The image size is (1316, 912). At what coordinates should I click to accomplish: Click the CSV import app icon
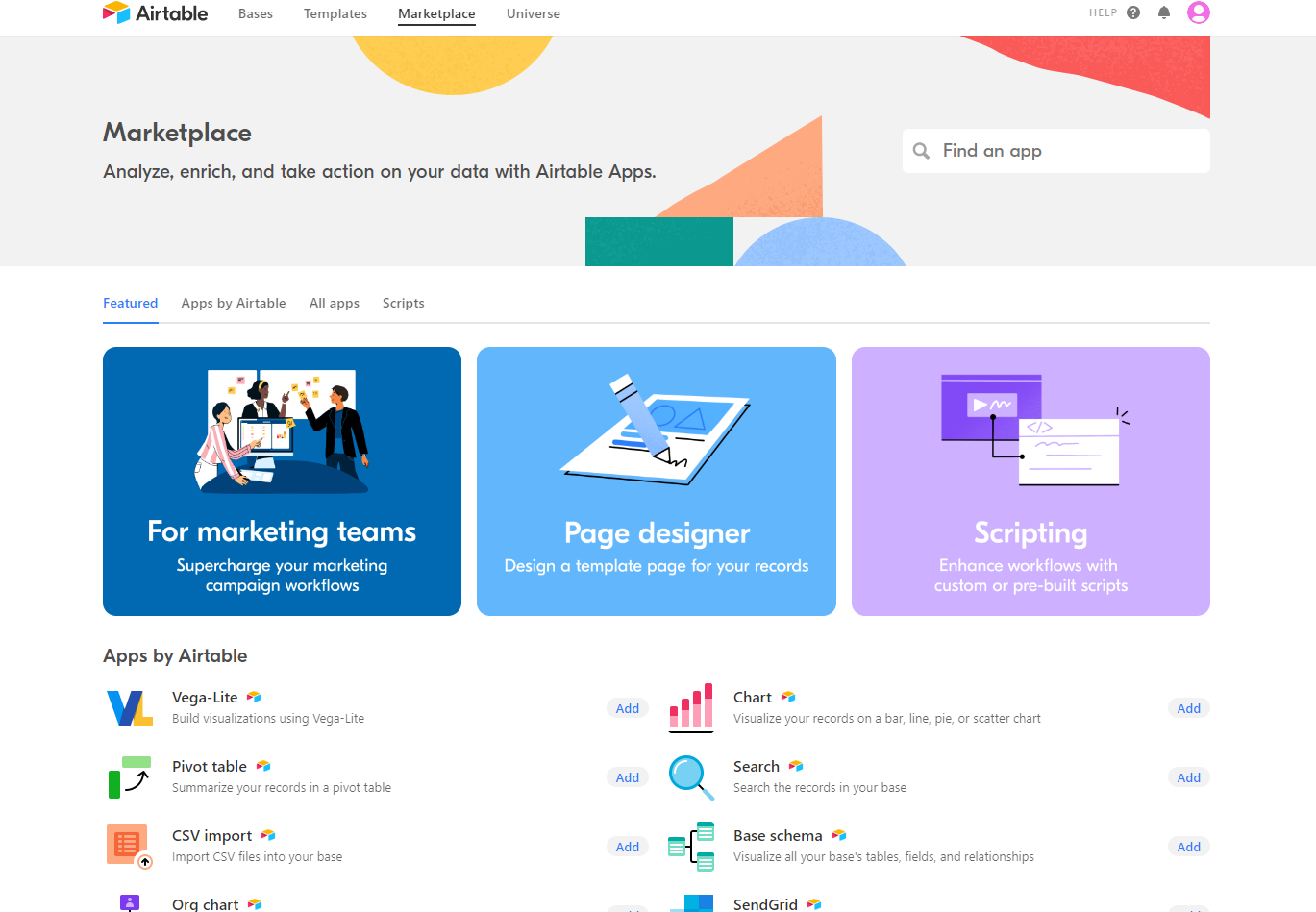tap(130, 846)
